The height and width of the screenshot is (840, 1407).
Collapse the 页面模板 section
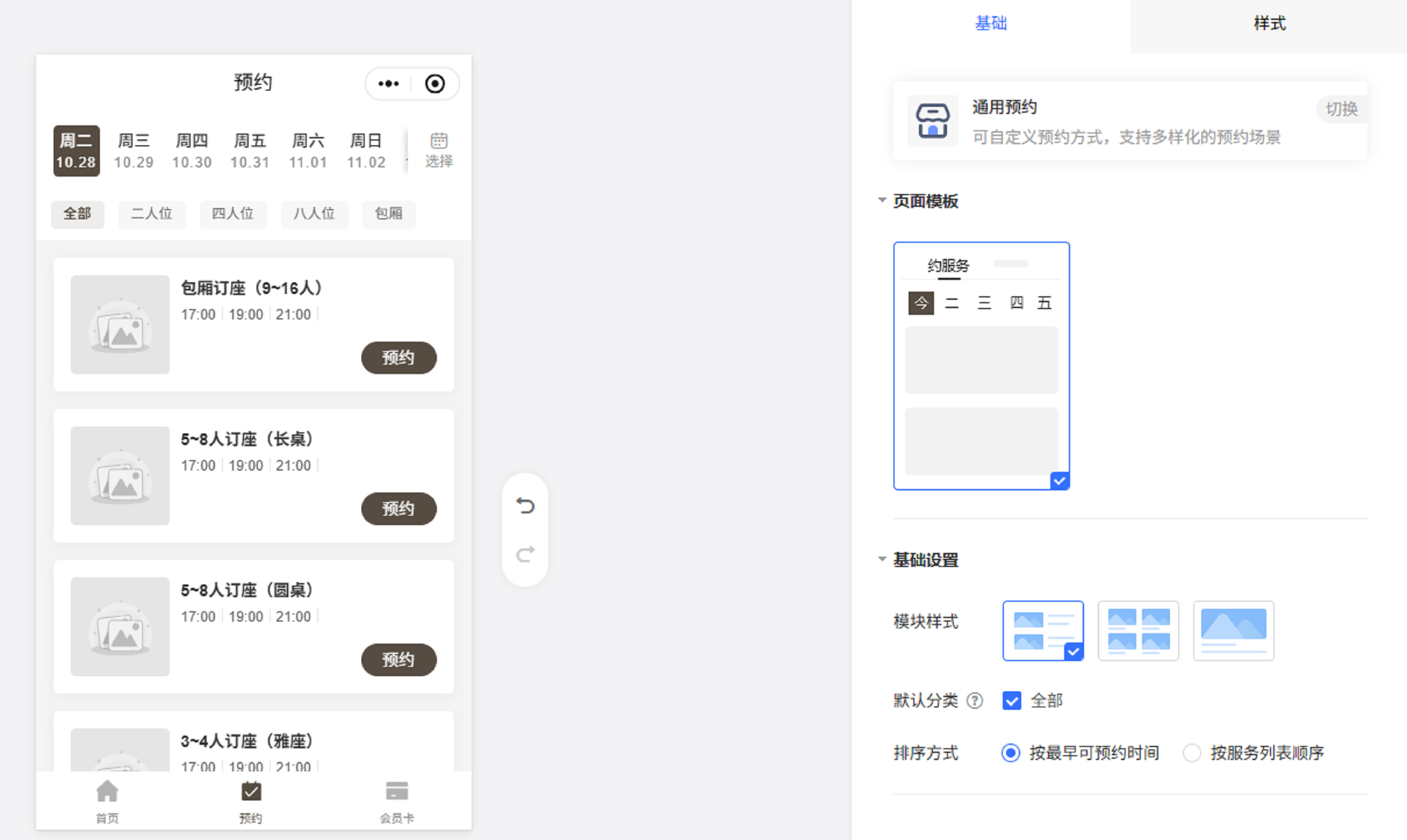click(x=882, y=200)
